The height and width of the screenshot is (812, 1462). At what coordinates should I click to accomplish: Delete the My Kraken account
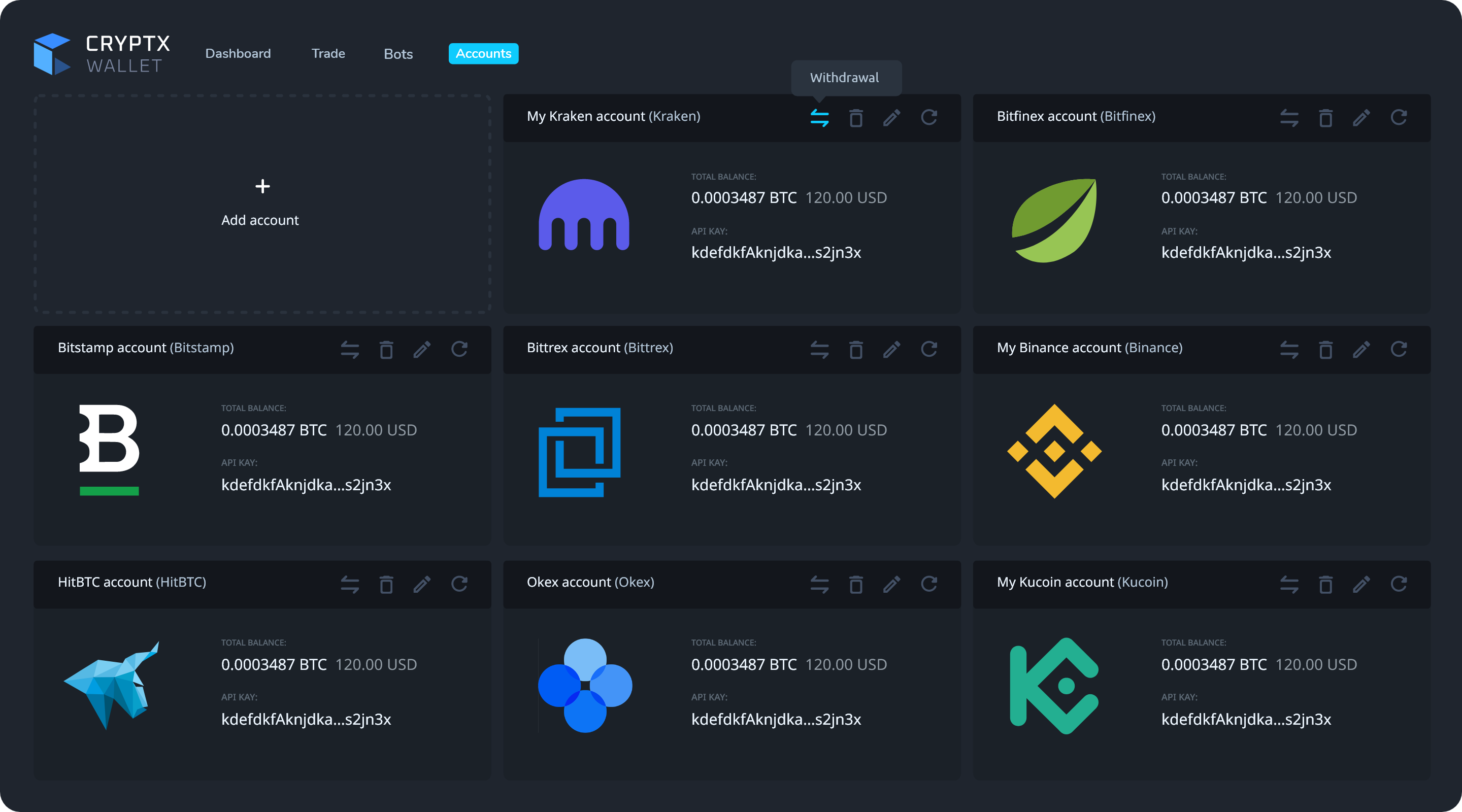856,117
